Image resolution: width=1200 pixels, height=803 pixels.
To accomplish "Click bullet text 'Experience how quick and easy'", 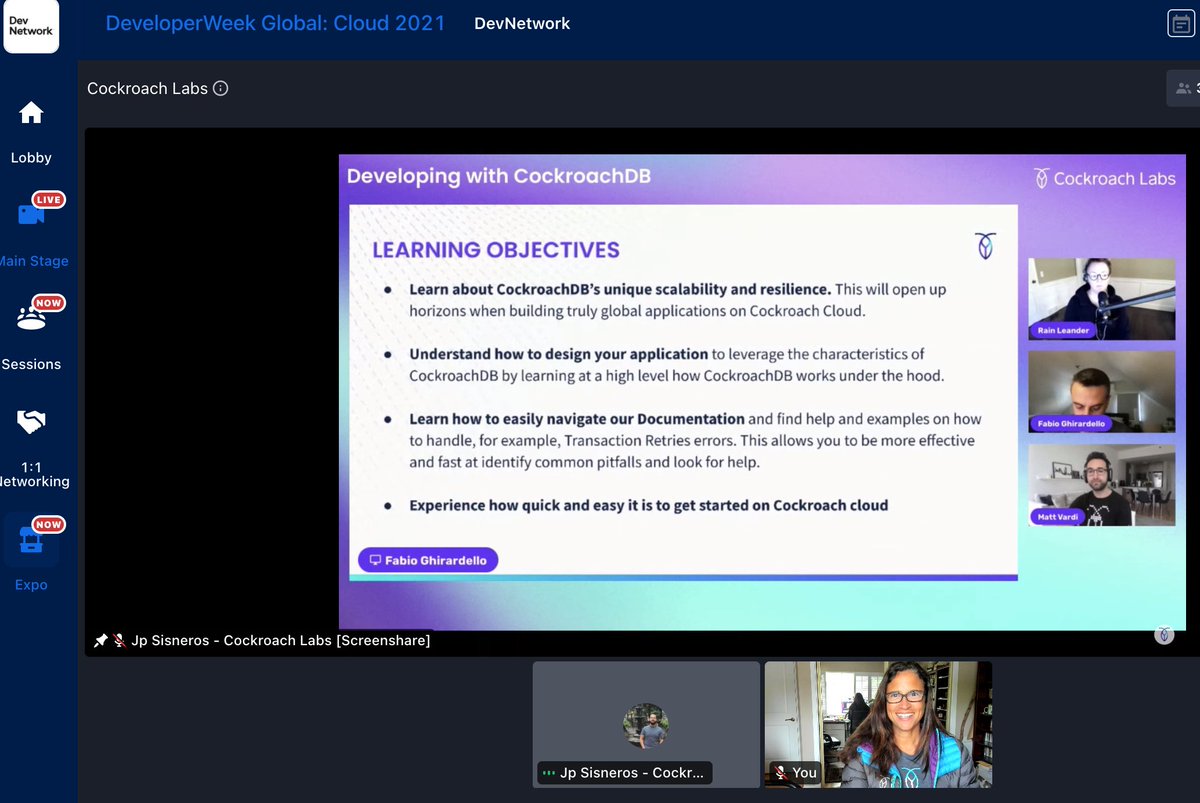I will coord(648,505).
